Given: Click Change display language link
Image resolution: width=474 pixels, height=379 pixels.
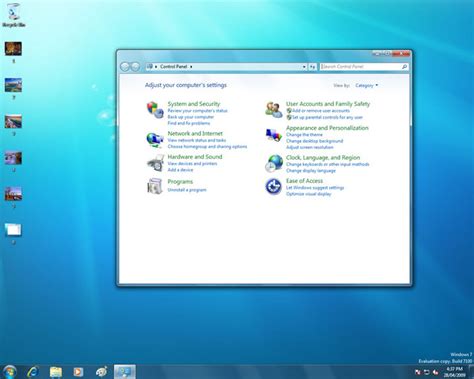Looking at the screenshot, I should pos(311,171).
